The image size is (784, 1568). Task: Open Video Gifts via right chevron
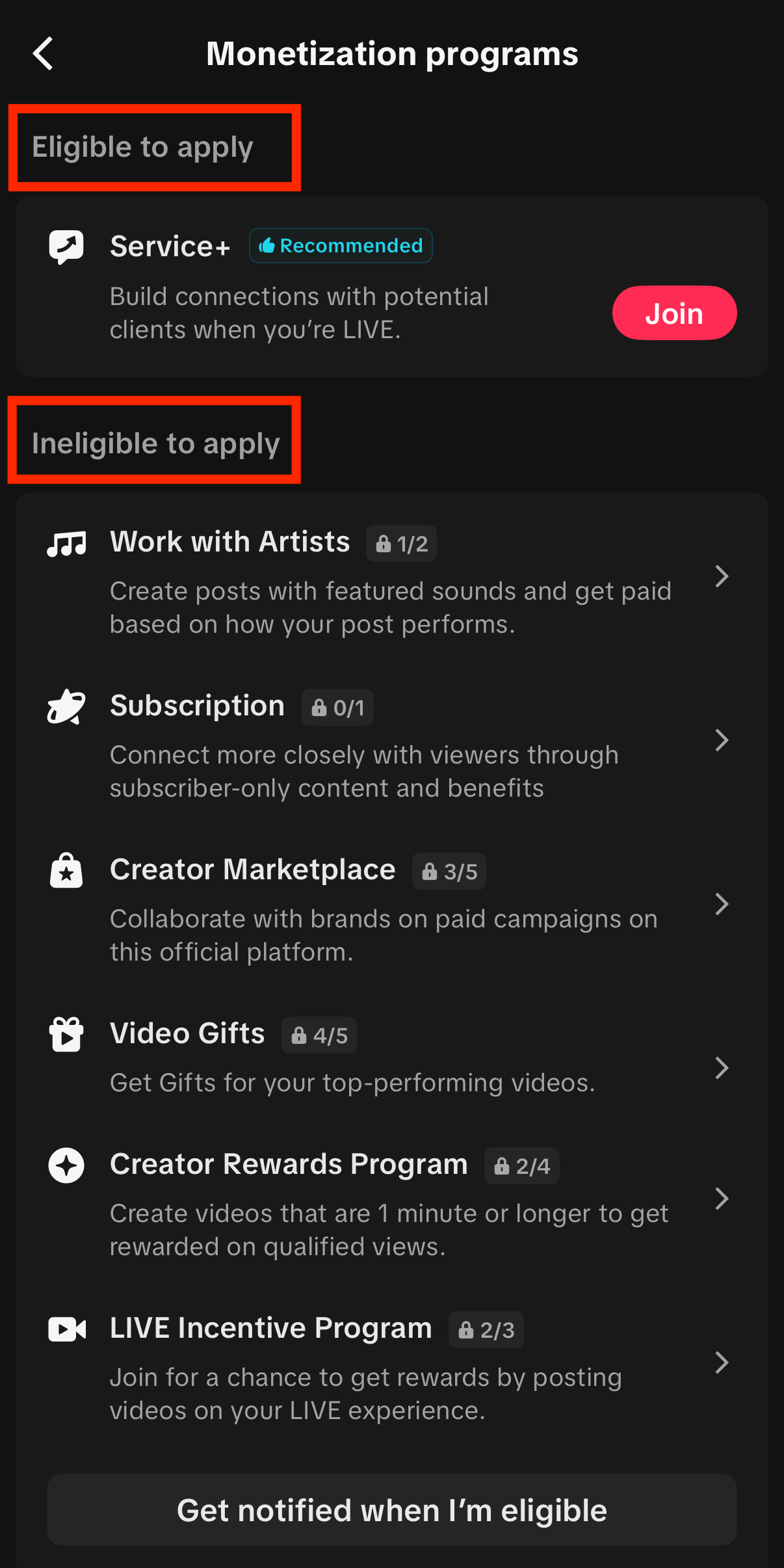[x=721, y=1068]
